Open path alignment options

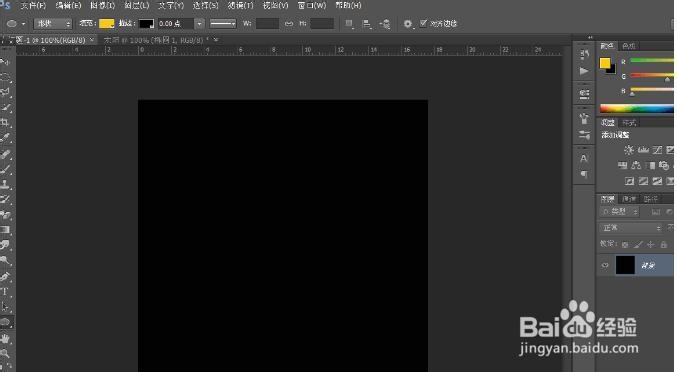(367, 24)
